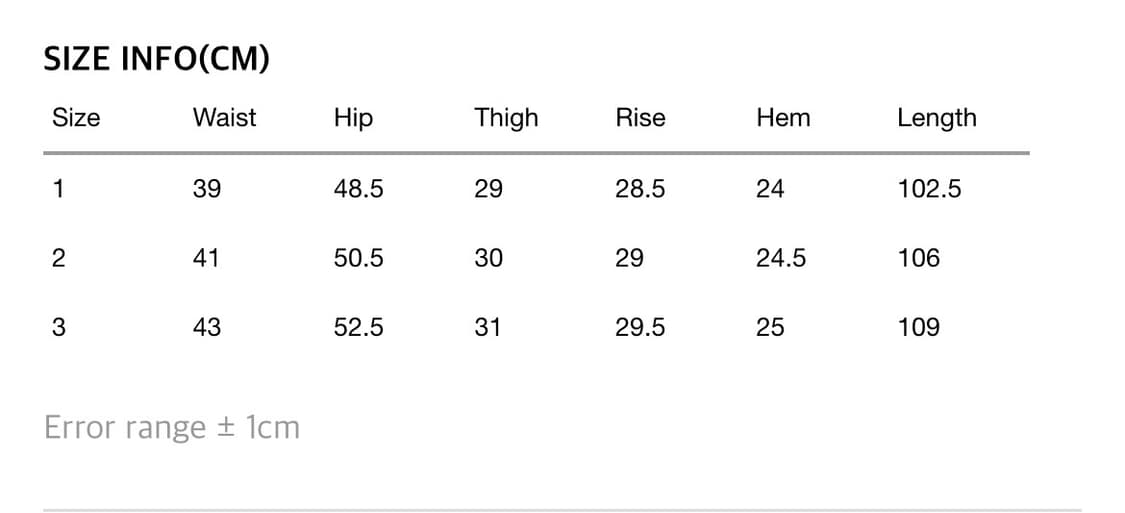Click the hem value 24.5

click(781, 258)
